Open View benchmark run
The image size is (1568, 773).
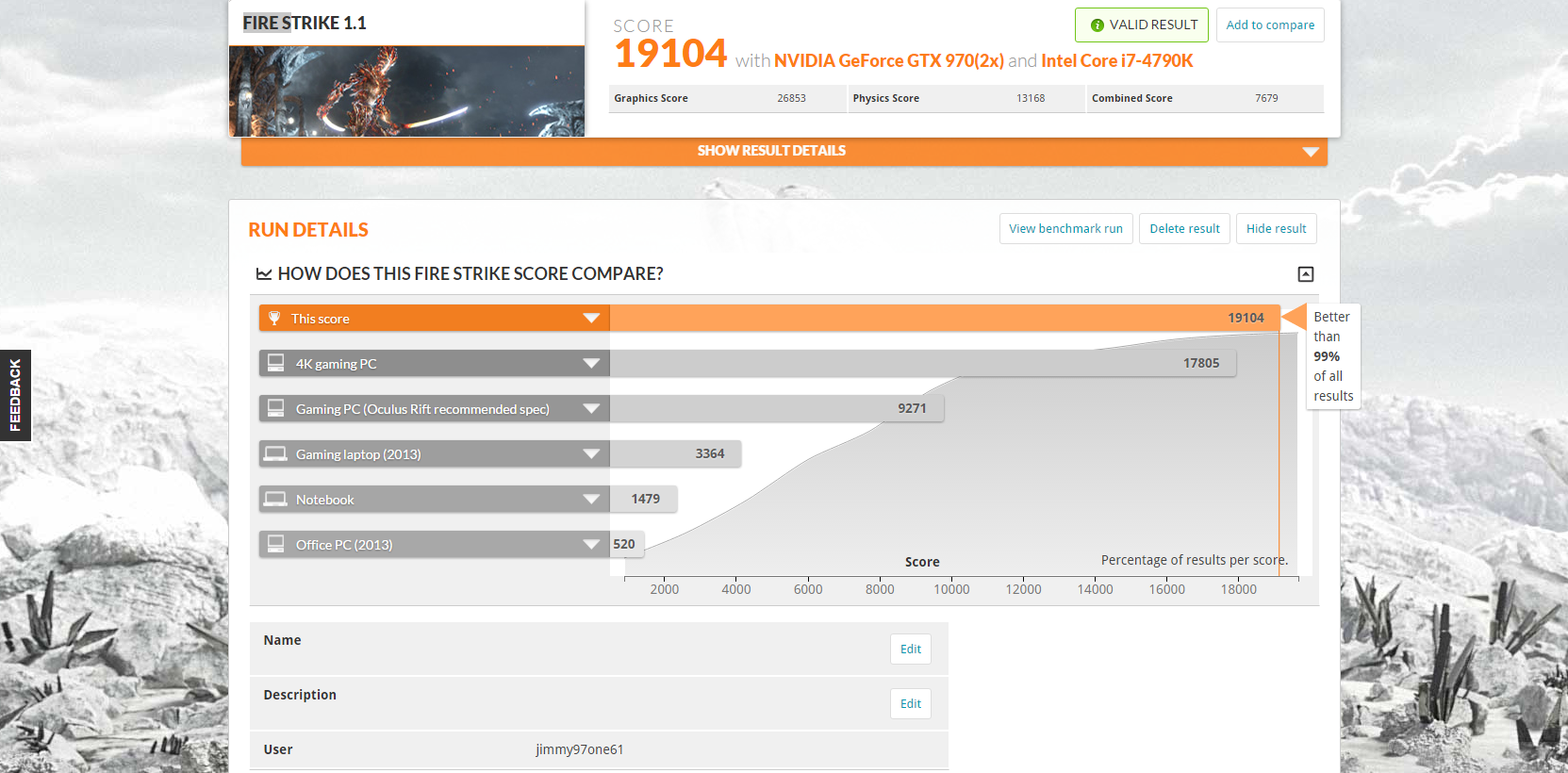pyautogui.click(x=1065, y=229)
